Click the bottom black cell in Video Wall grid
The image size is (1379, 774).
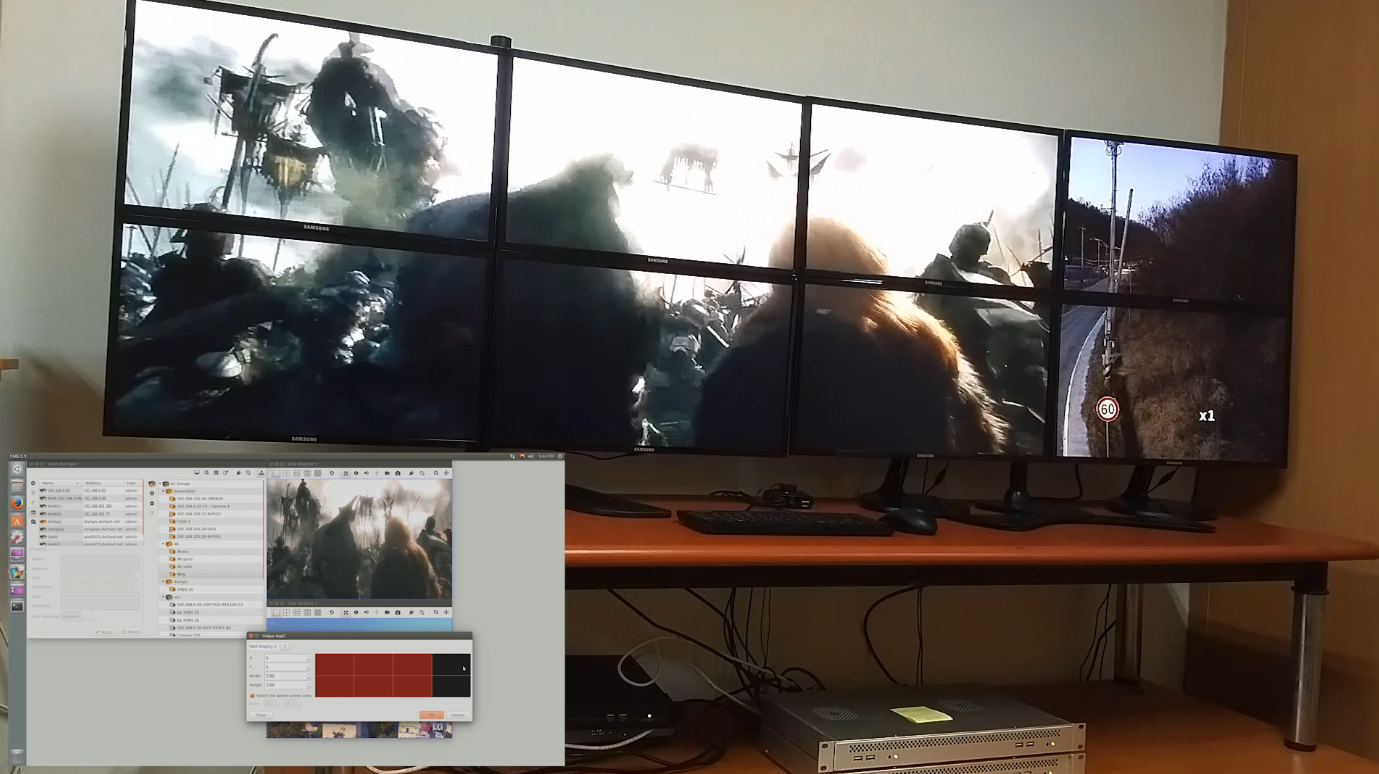click(x=451, y=686)
